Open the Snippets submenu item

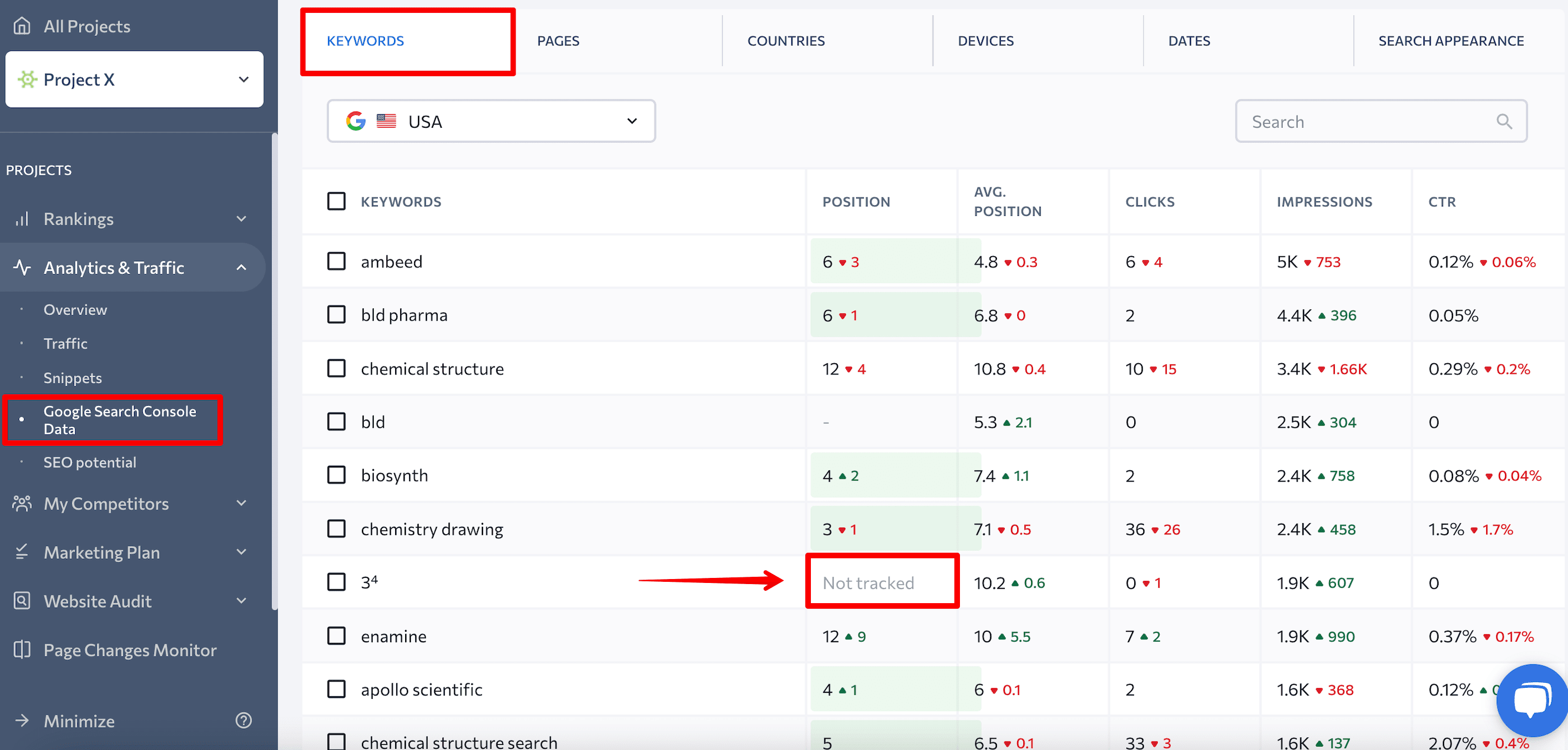[x=72, y=377]
